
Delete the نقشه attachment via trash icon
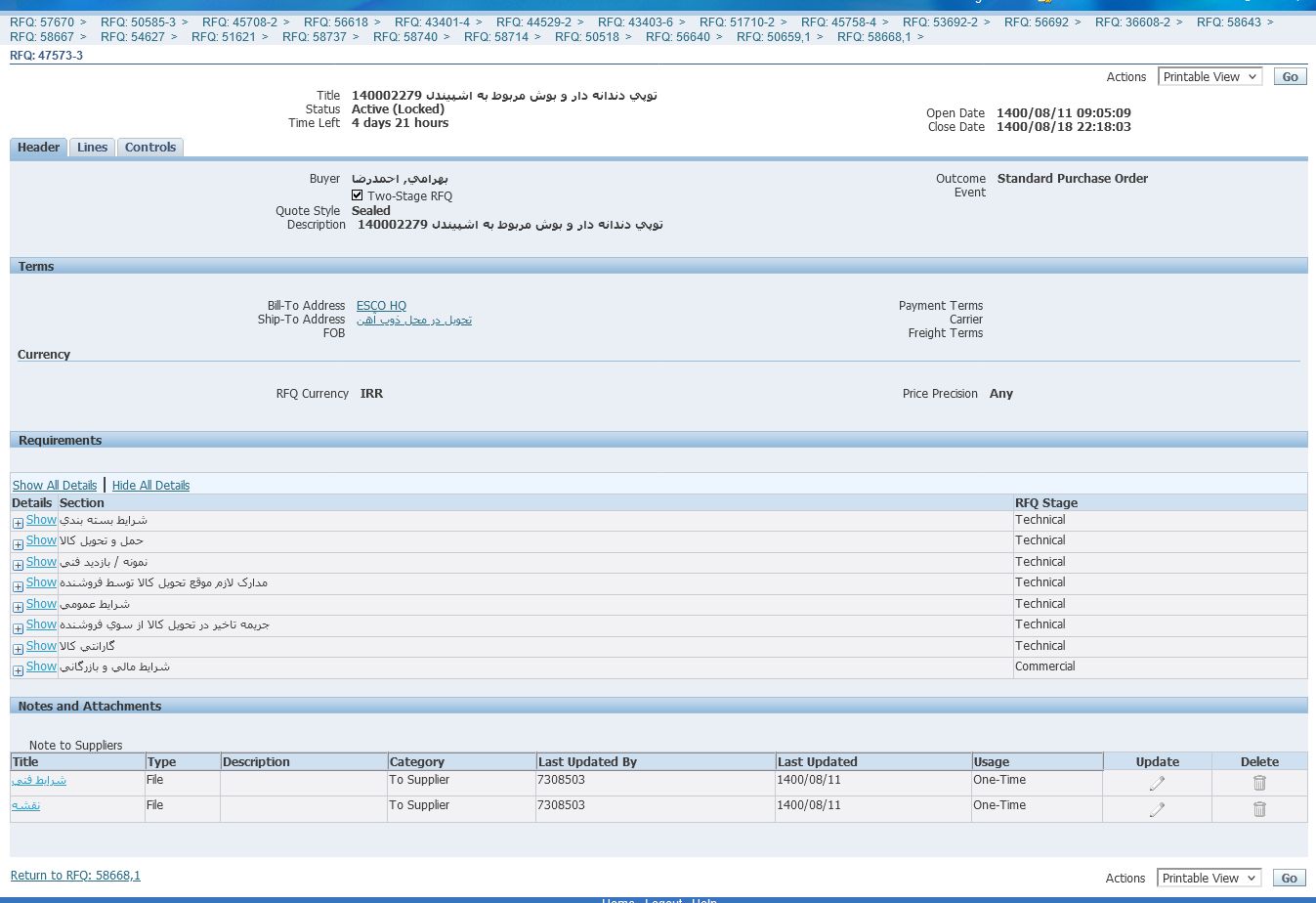coord(1259,809)
